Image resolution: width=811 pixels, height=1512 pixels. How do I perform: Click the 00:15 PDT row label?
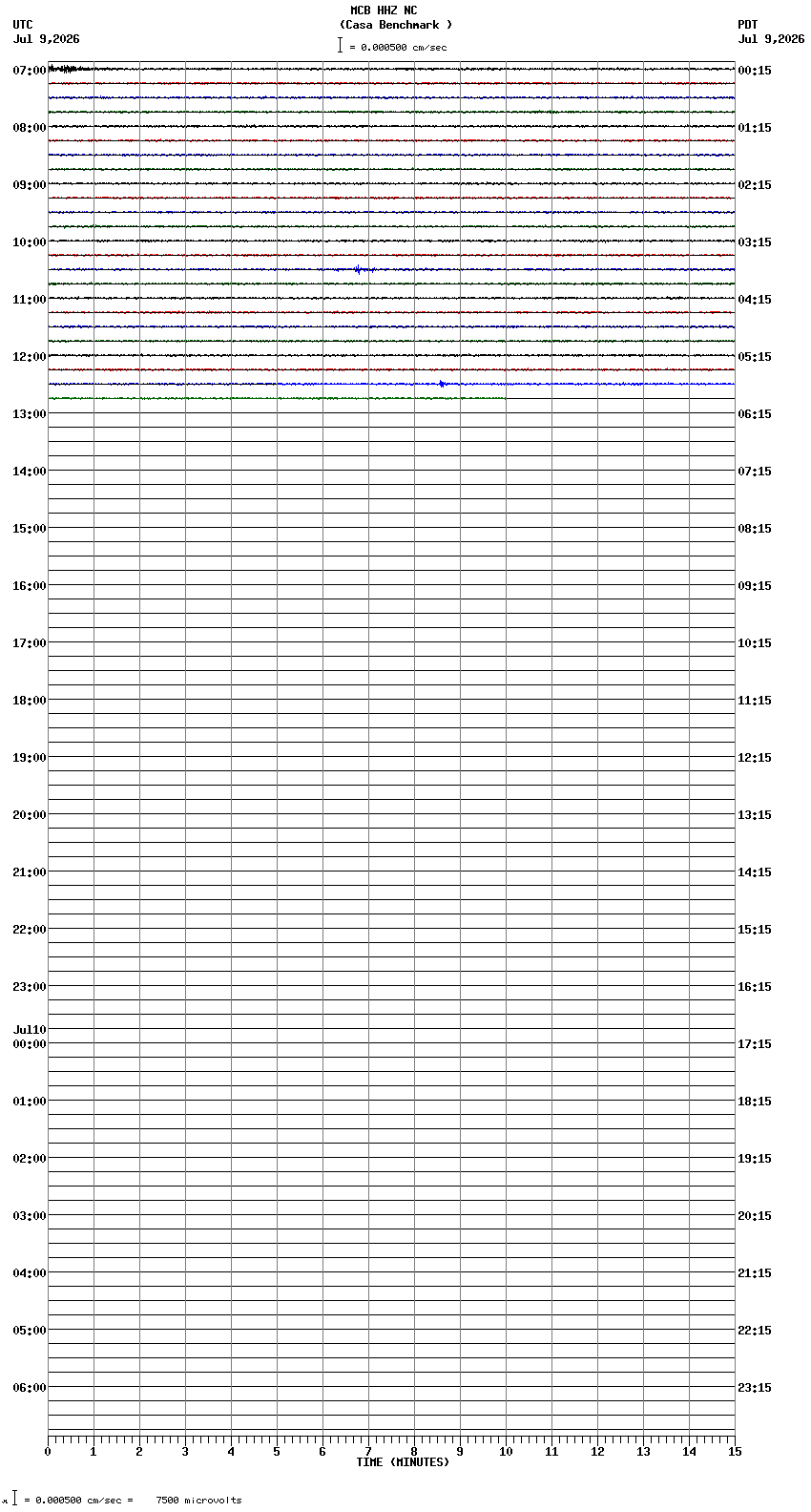click(755, 71)
